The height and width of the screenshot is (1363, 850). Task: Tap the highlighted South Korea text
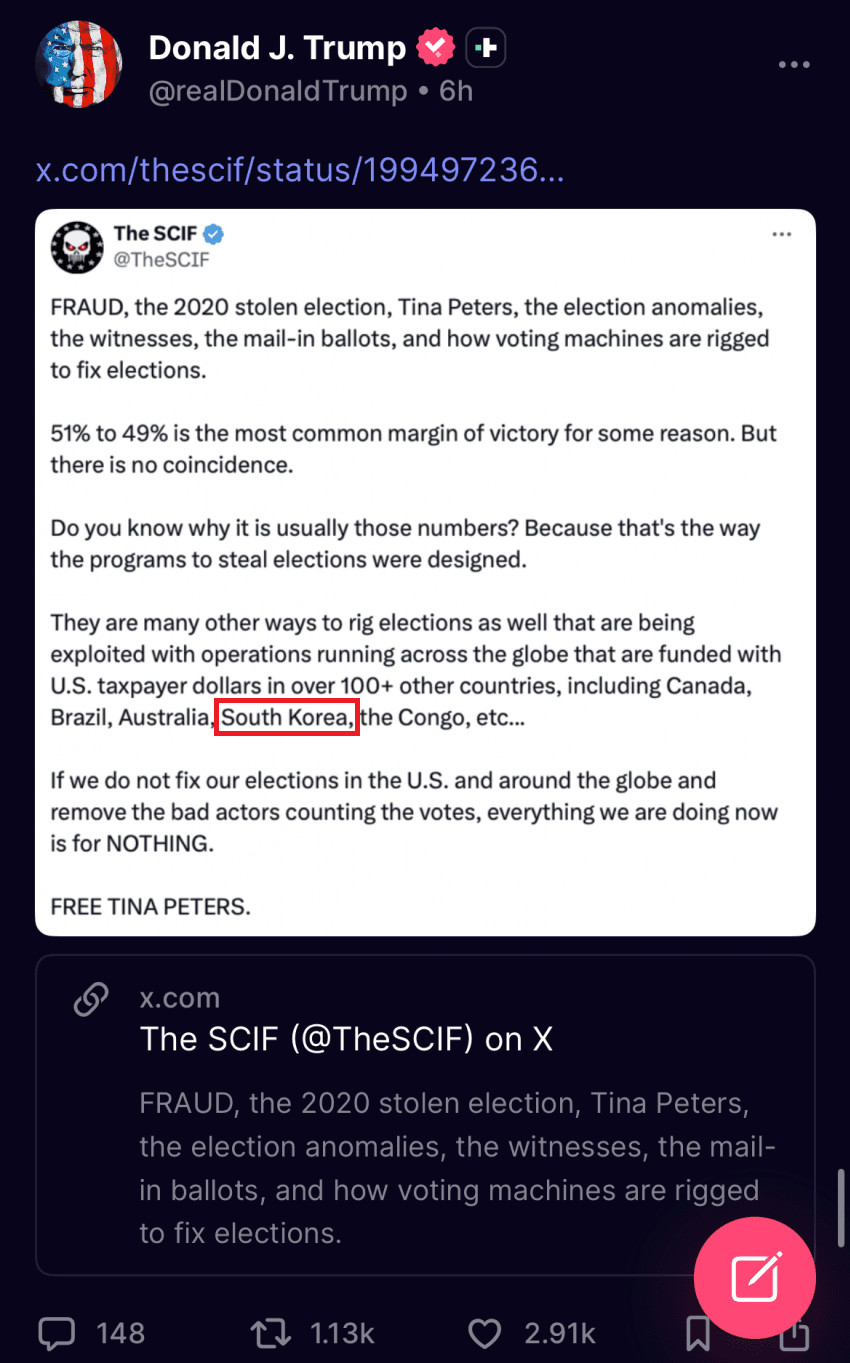(x=287, y=718)
